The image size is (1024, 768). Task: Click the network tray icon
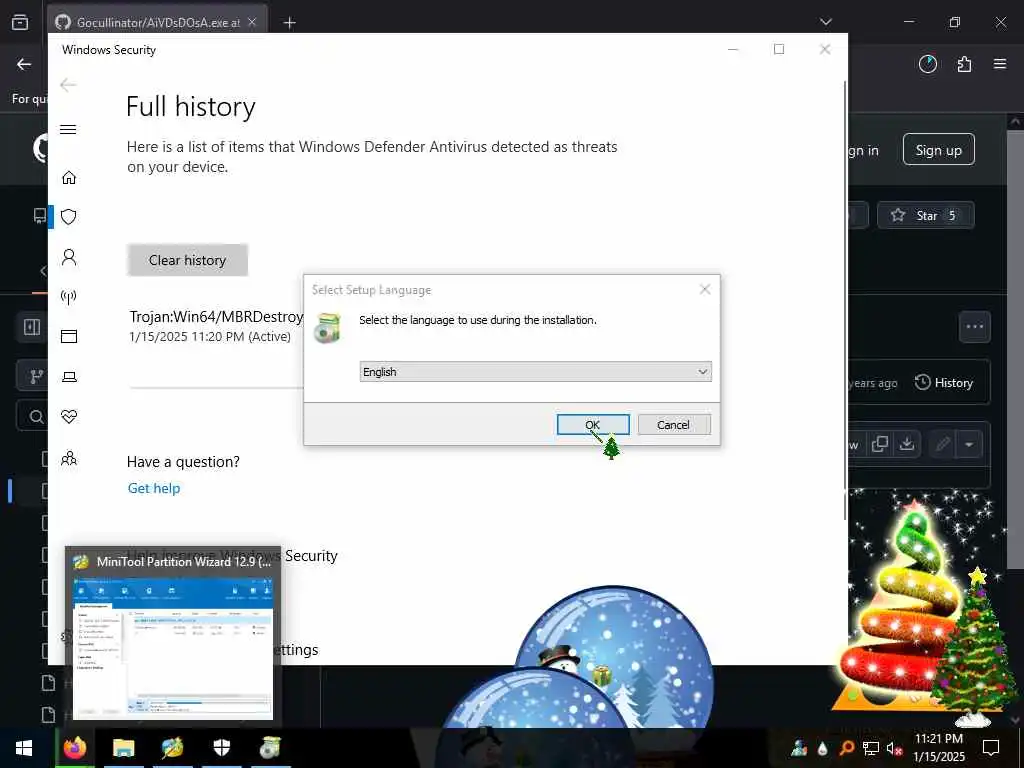point(871,748)
